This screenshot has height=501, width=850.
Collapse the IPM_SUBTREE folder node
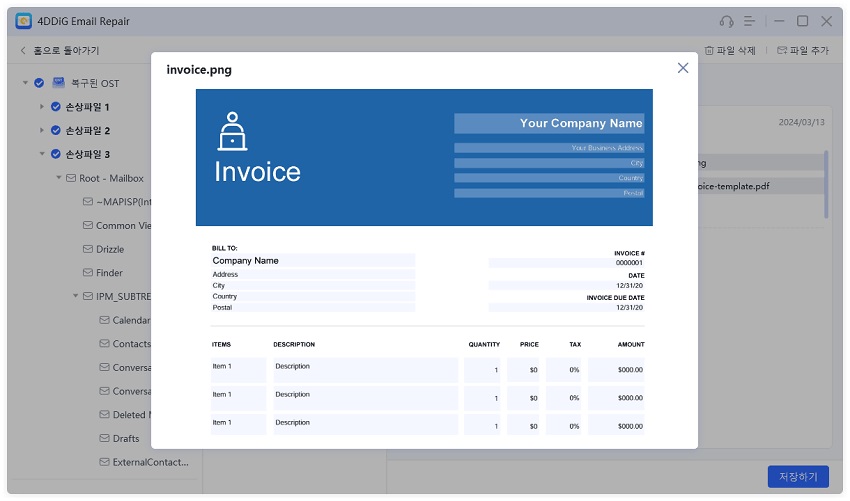75,296
